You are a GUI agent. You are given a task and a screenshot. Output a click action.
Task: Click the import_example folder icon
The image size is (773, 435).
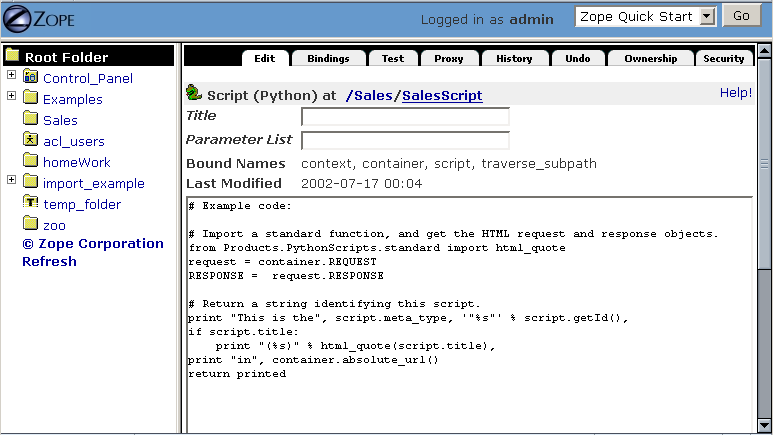(x=31, y=182)
